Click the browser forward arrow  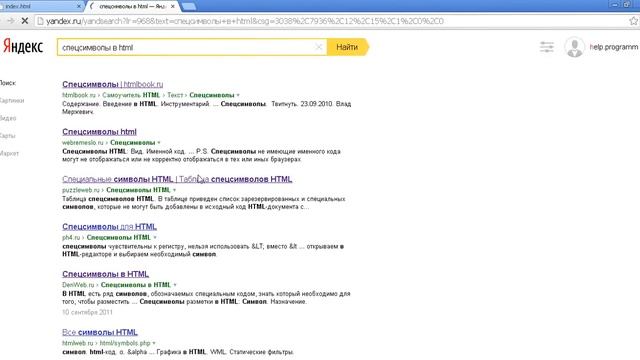pyautogui.click(x=10, y=21)
